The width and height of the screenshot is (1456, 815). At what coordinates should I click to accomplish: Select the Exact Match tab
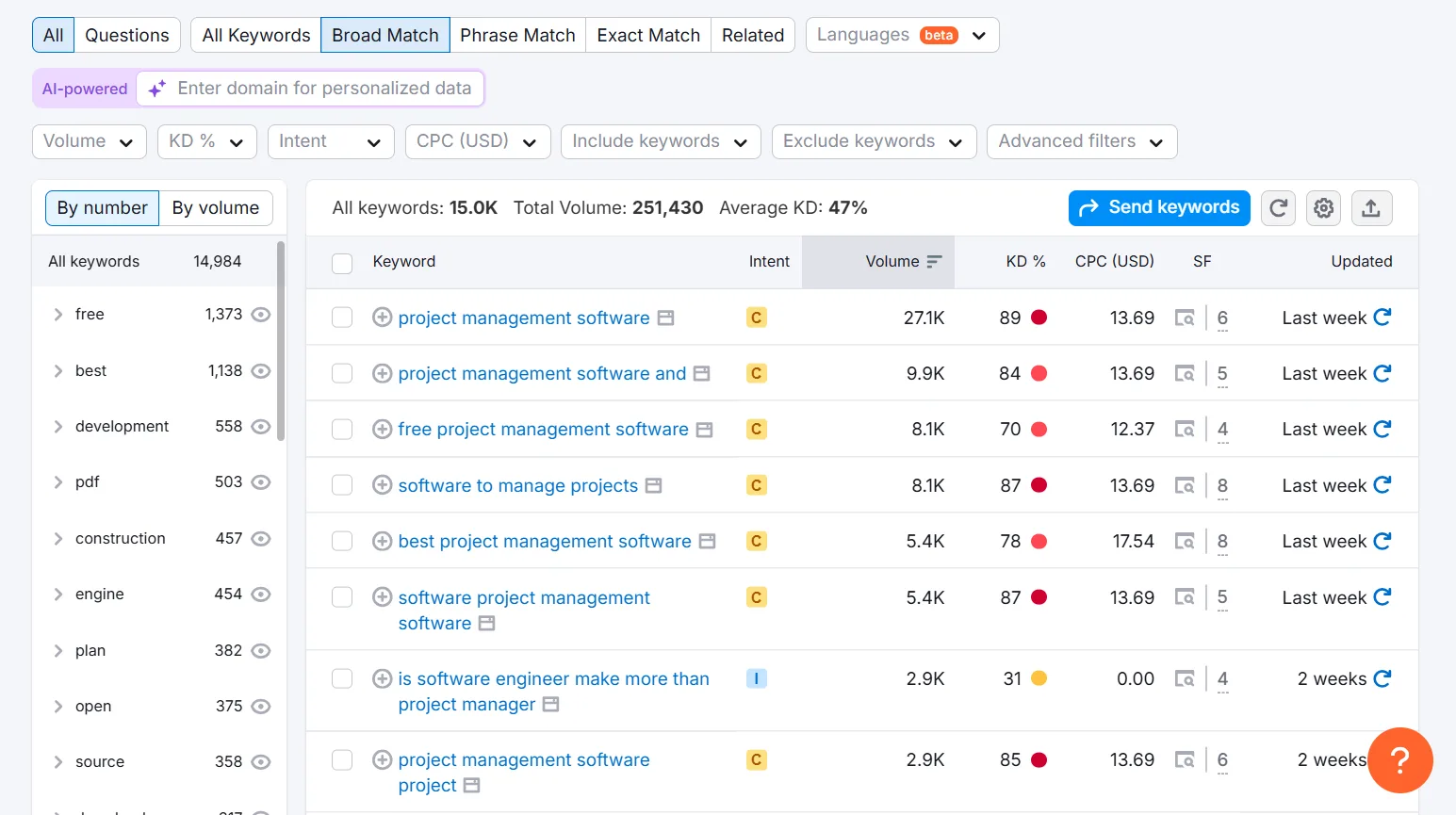point(648,36)
